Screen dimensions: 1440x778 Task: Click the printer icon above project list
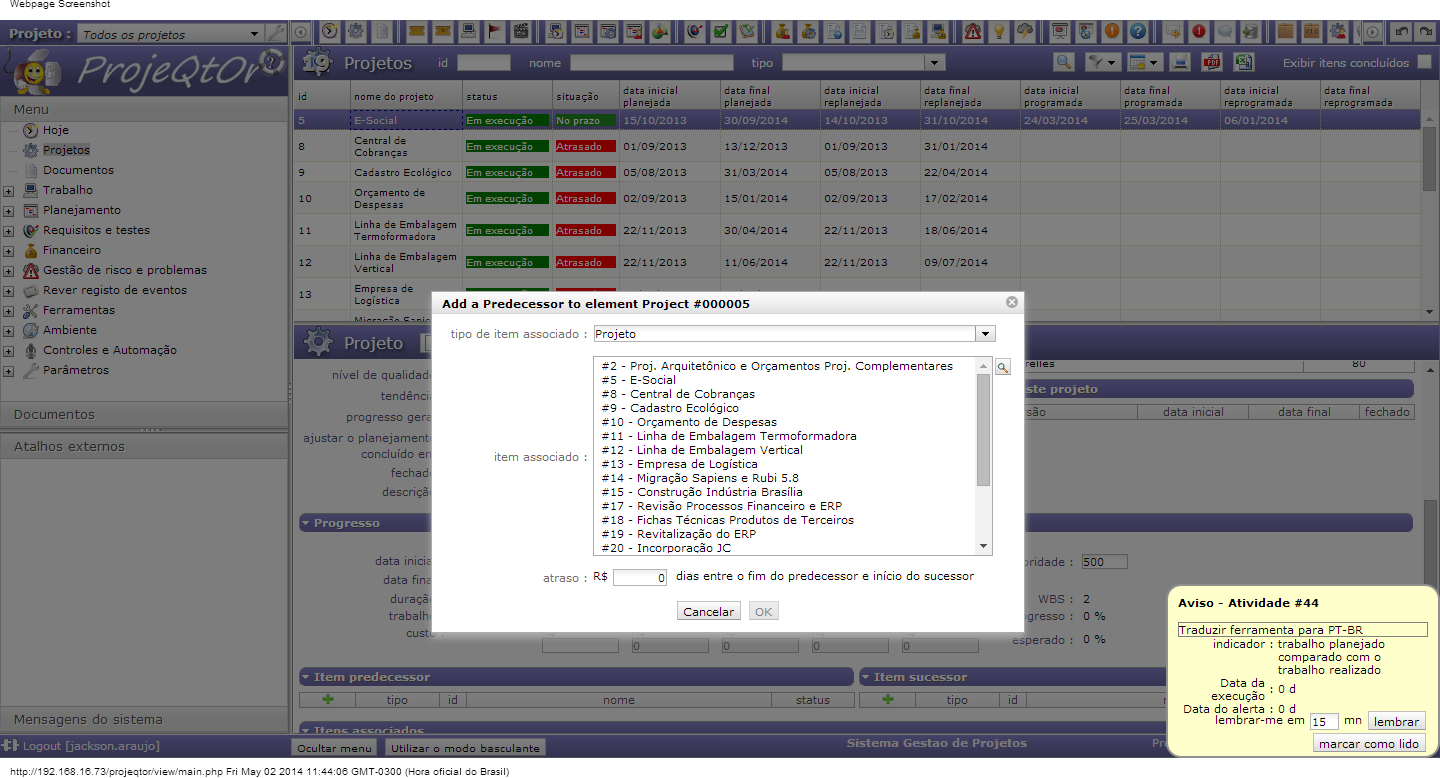1180,62
